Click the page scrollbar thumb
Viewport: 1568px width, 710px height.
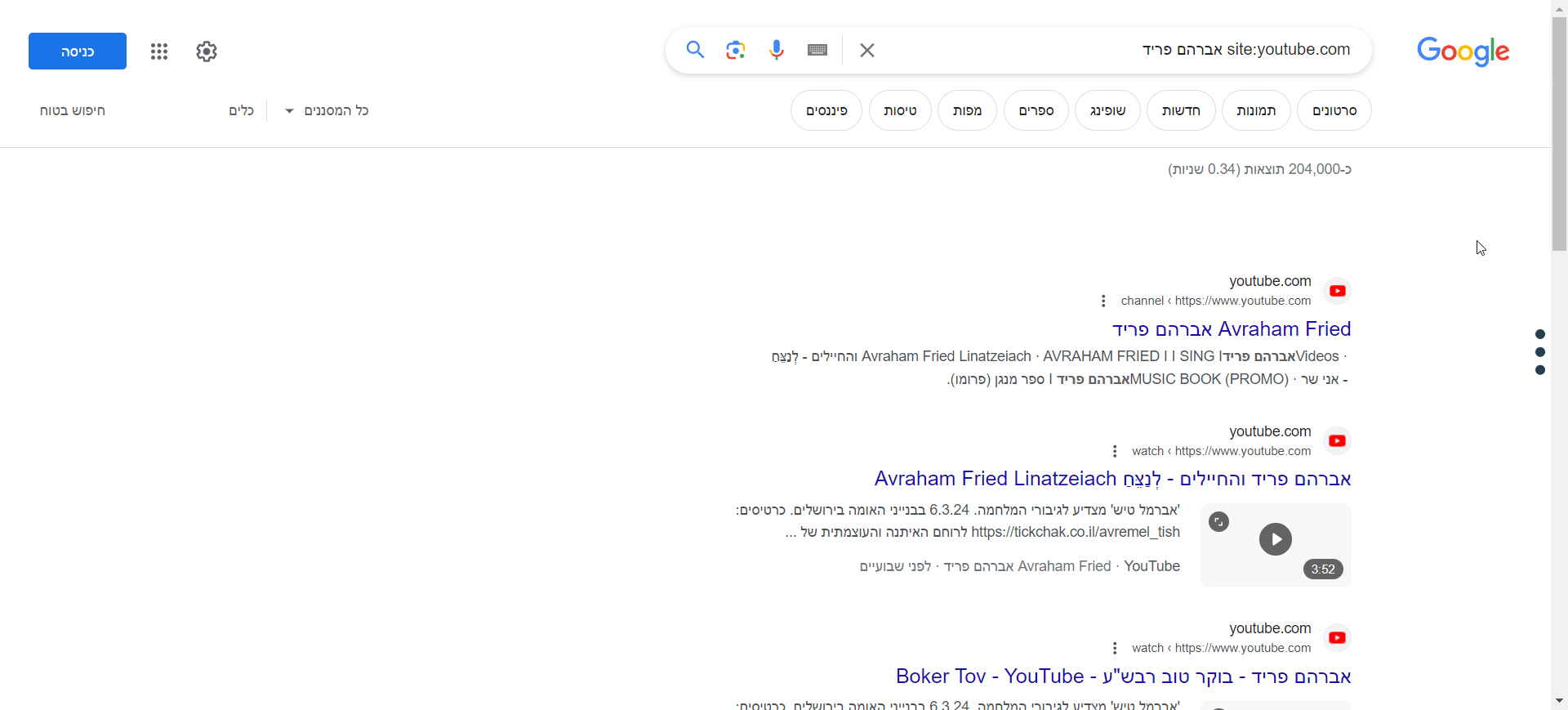(x=1559, y=135)
